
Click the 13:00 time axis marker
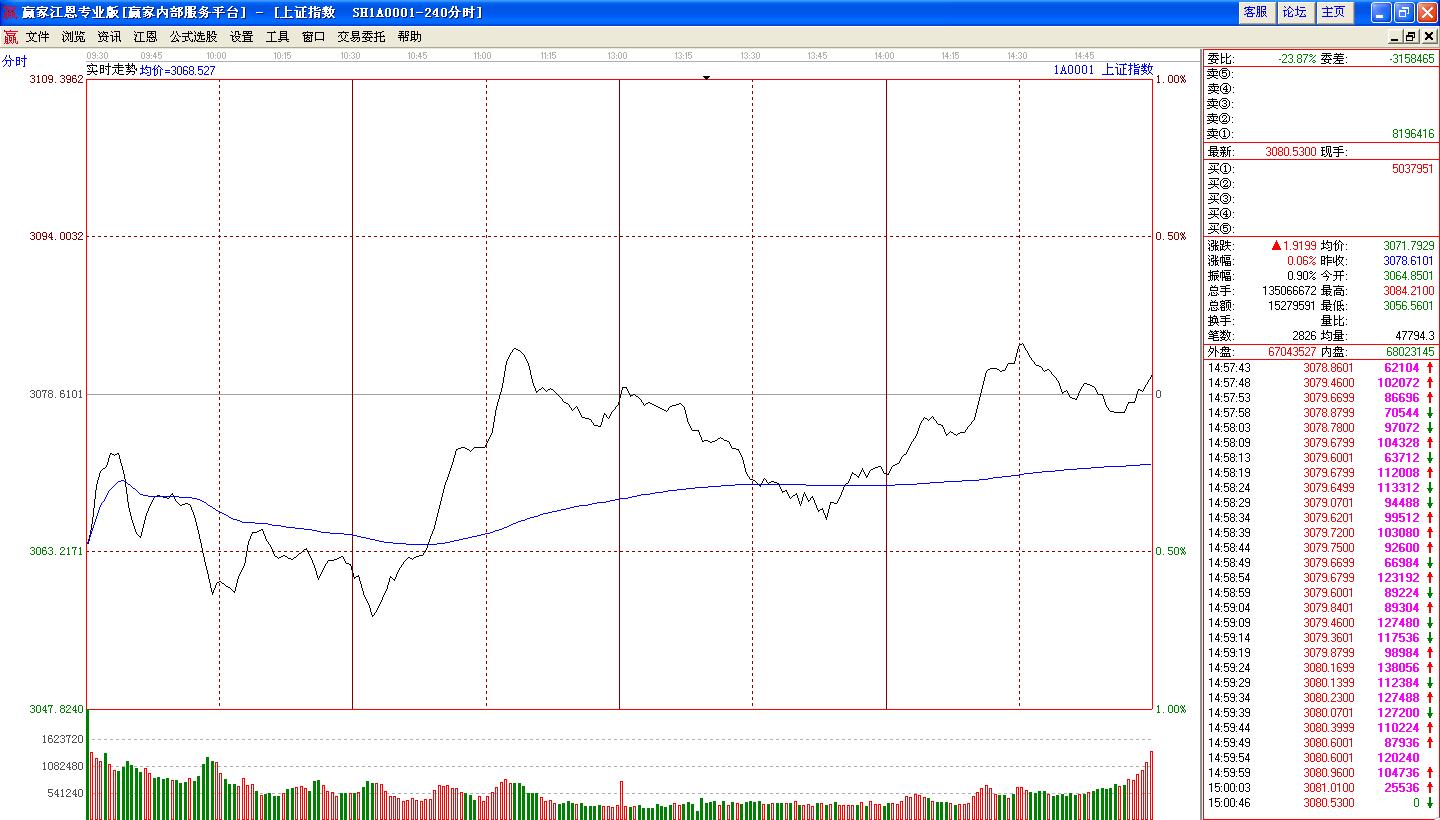pos(617,56)
